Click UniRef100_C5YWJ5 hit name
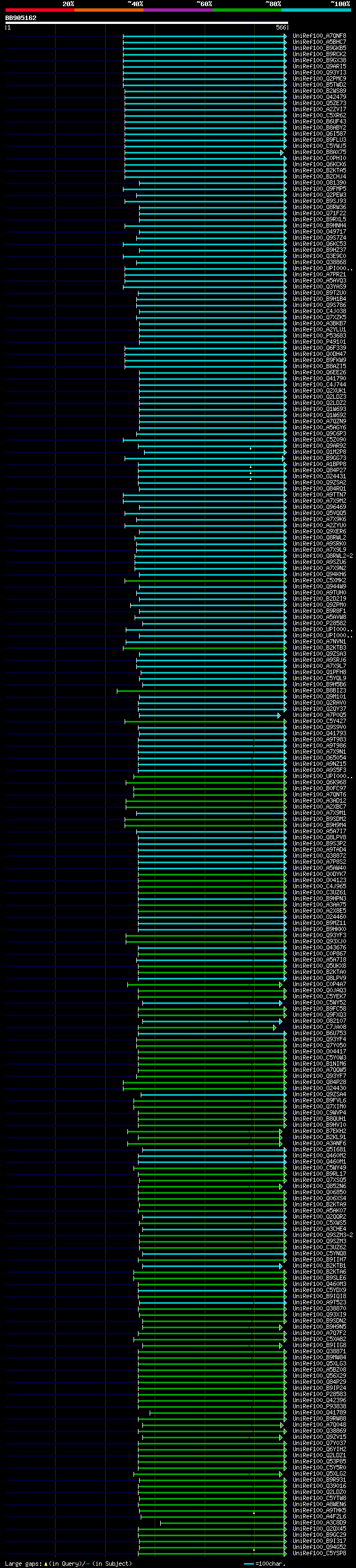Image resolution: width=356 pixels, height=1568 pixels. [319, 146]
